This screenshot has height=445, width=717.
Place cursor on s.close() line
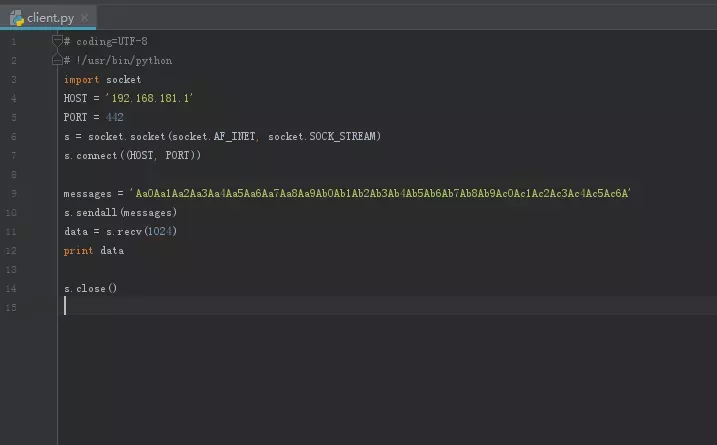coord(90,288)
